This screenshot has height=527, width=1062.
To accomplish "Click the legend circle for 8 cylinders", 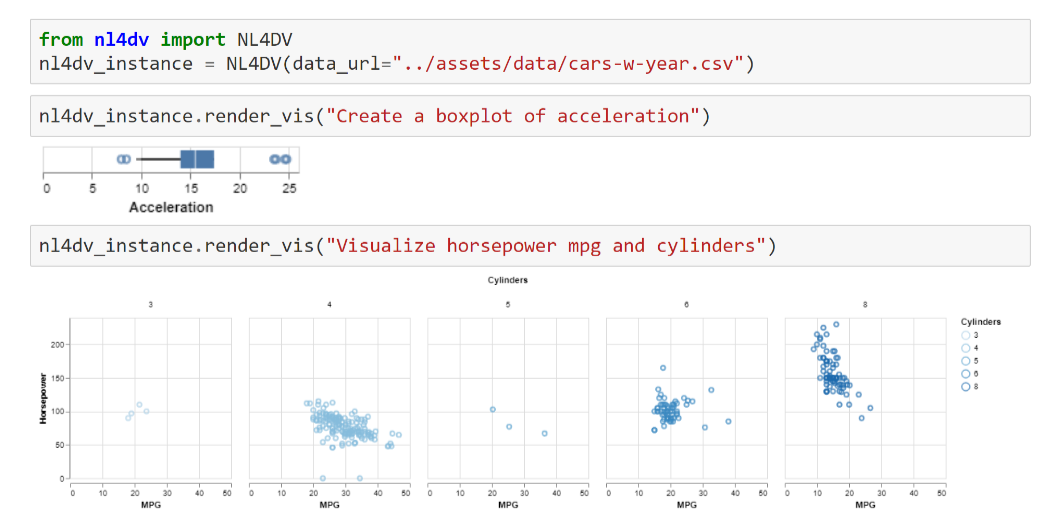I will [965, 387].
